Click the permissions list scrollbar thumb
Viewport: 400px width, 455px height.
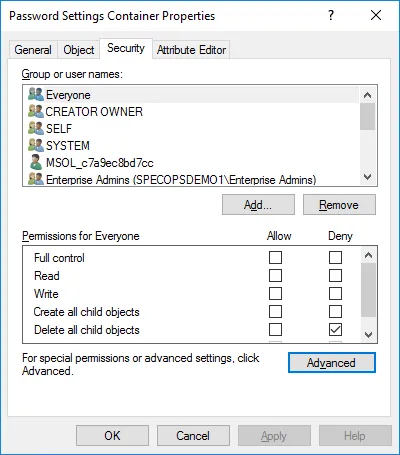pyautogui.click(x=368, y=290)
